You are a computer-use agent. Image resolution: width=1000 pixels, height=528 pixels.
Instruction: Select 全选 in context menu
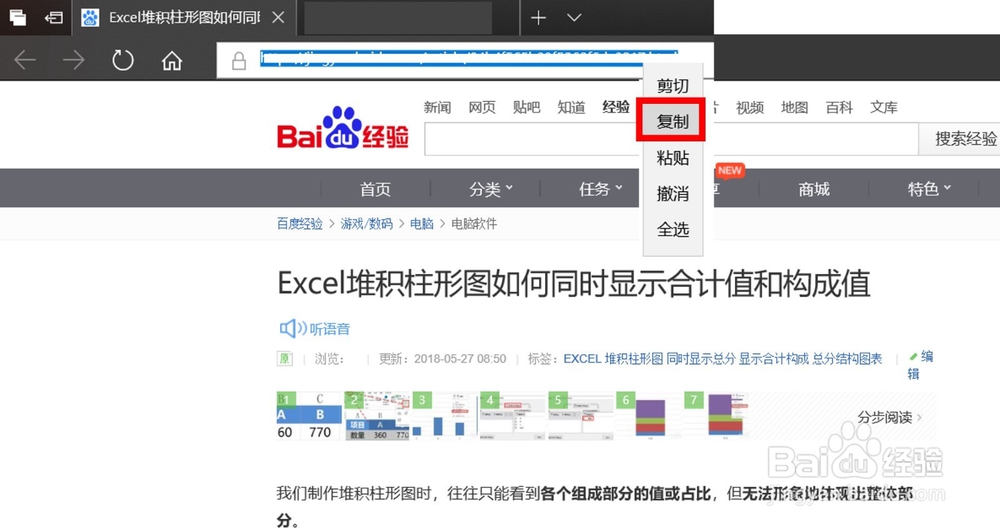(672, 229)
